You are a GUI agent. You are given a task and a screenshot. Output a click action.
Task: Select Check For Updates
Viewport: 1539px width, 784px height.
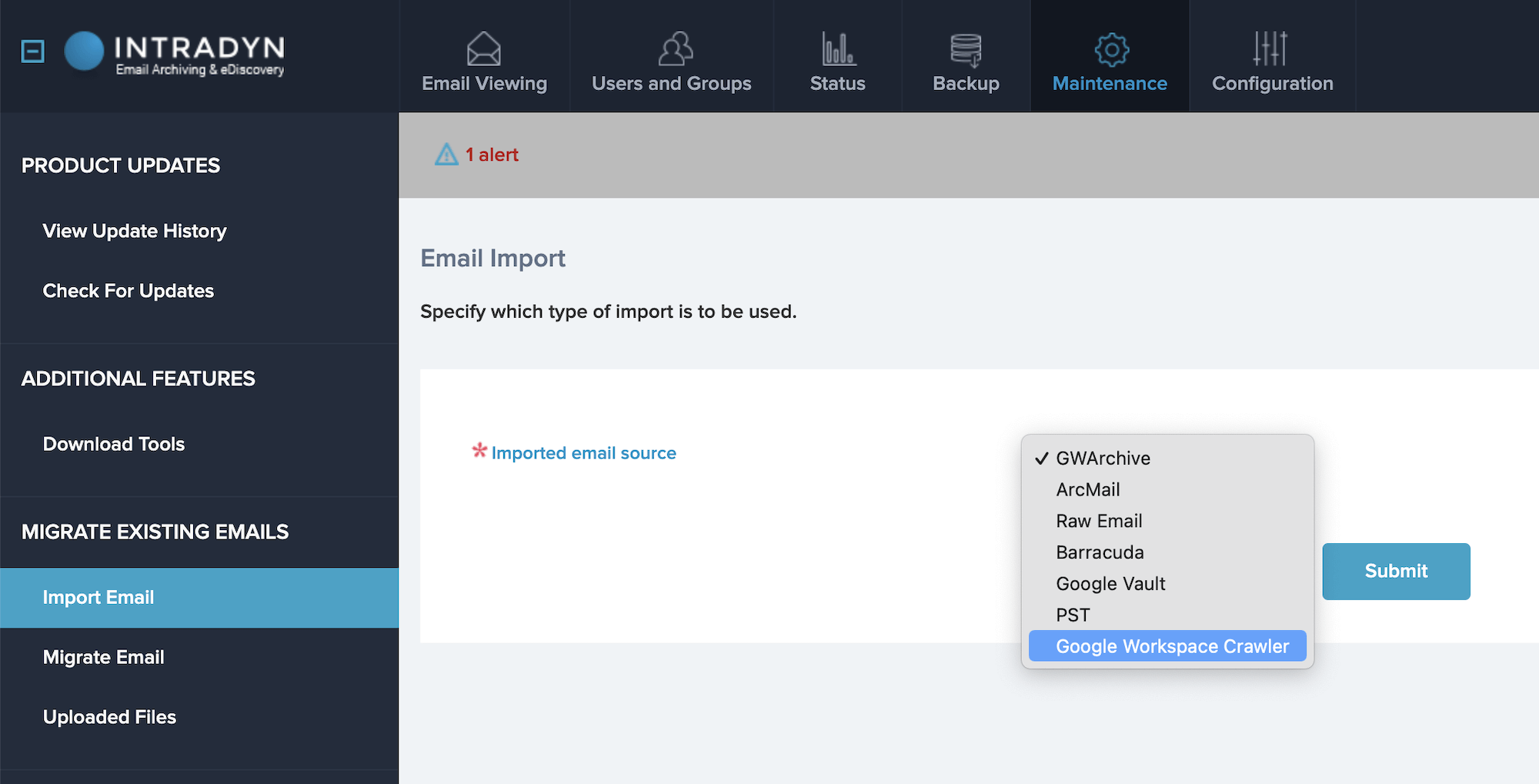tap(129, 291)
